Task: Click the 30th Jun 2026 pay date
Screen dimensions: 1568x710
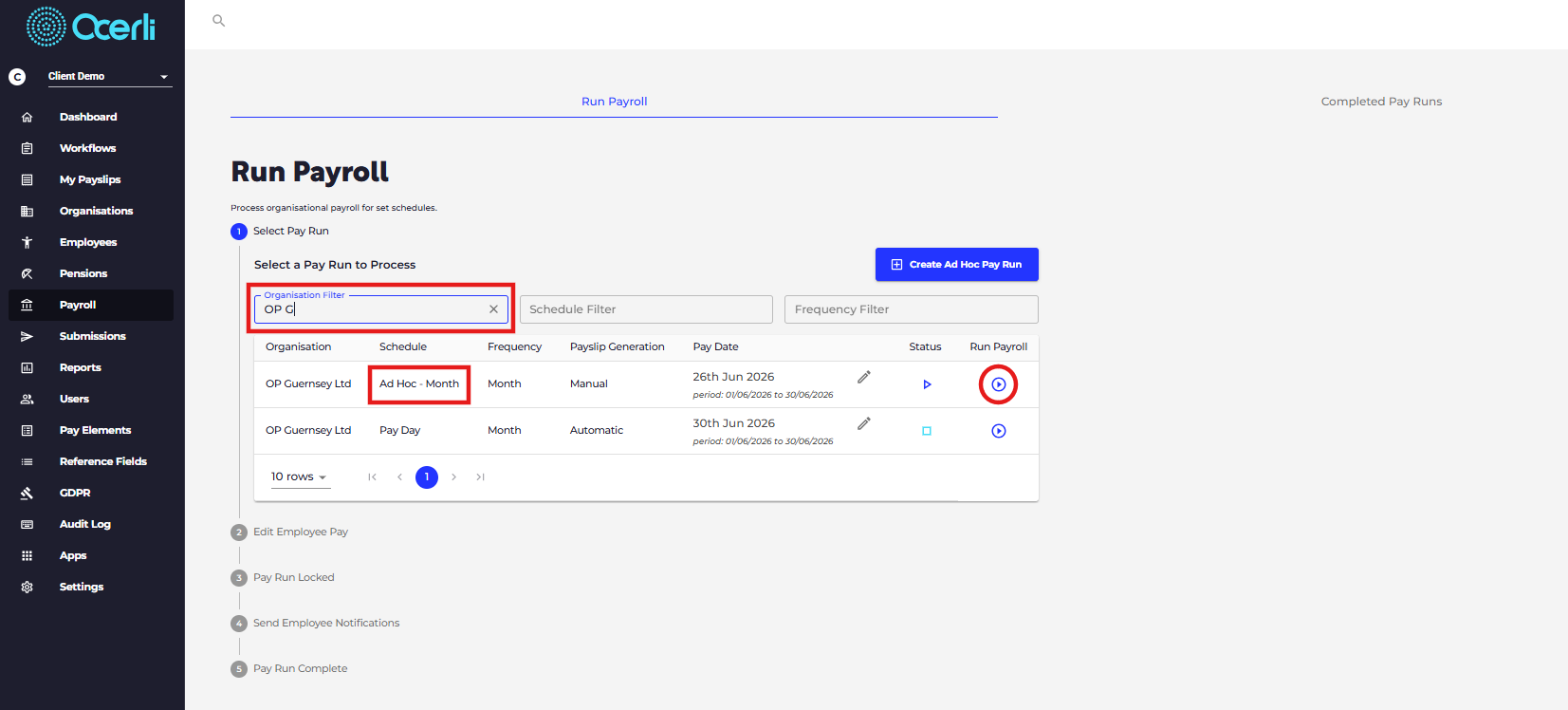Action: point(733,423)
